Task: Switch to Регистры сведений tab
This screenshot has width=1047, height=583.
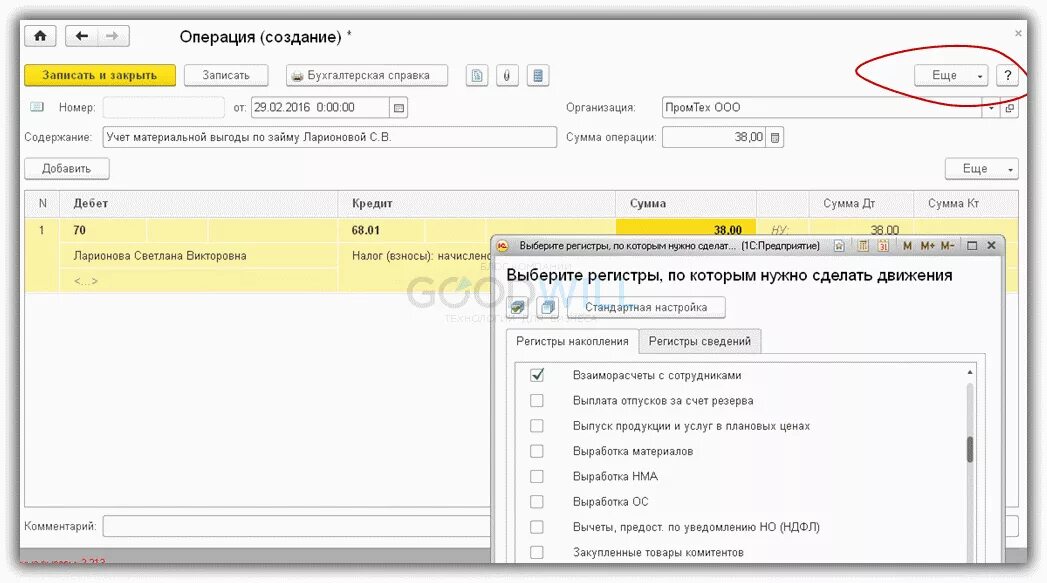Action: point(700,341)
